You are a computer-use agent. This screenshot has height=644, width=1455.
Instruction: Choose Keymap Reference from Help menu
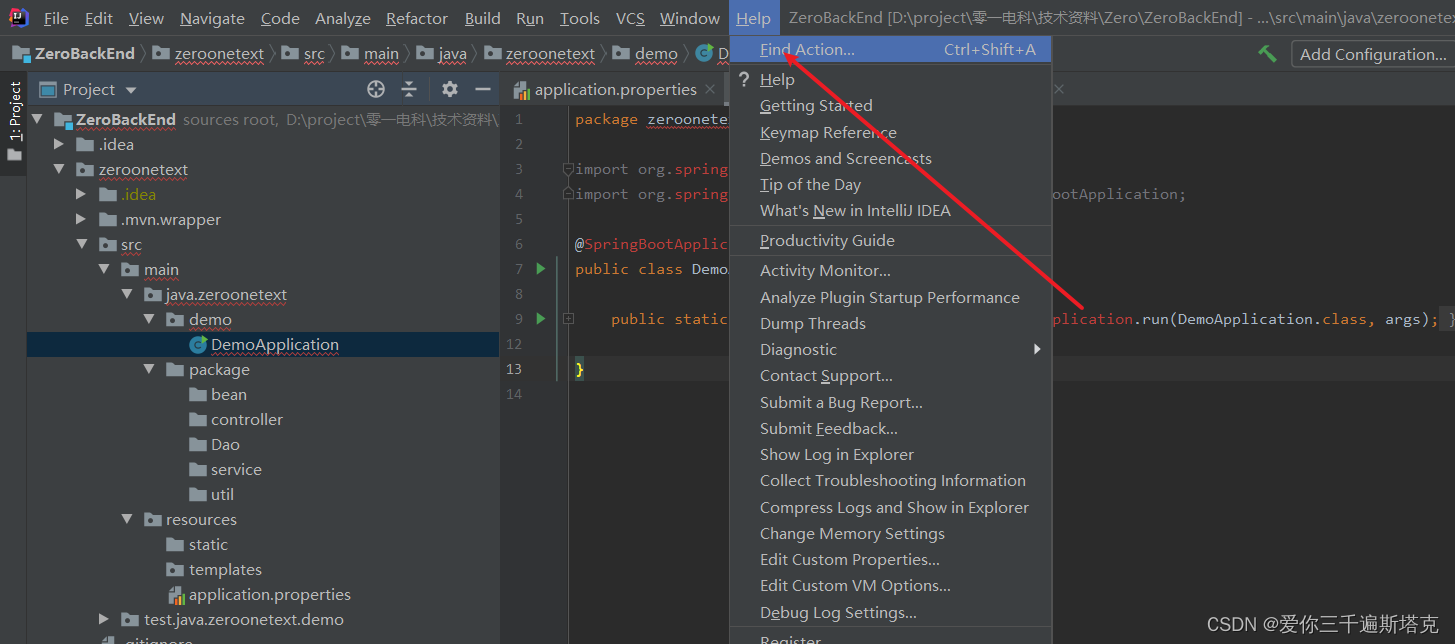[x=890, y=132]
